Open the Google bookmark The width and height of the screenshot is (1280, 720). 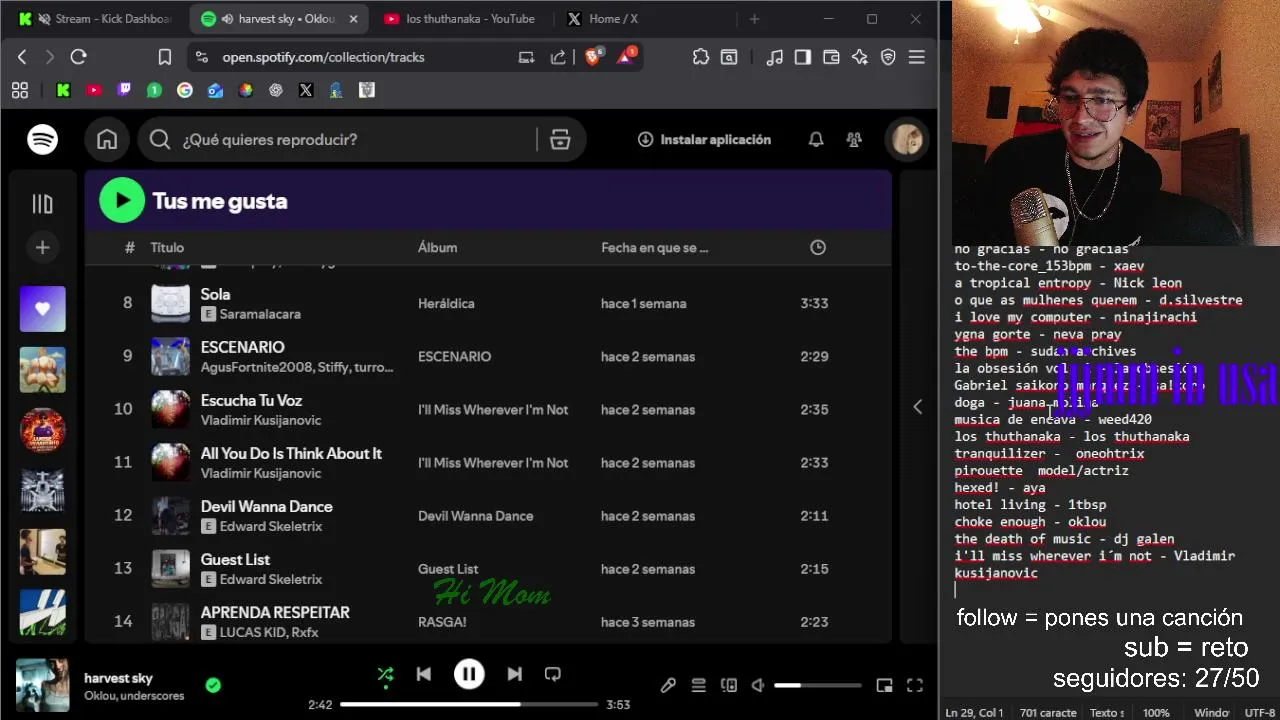pyautogui.click(x=184, y=90)
